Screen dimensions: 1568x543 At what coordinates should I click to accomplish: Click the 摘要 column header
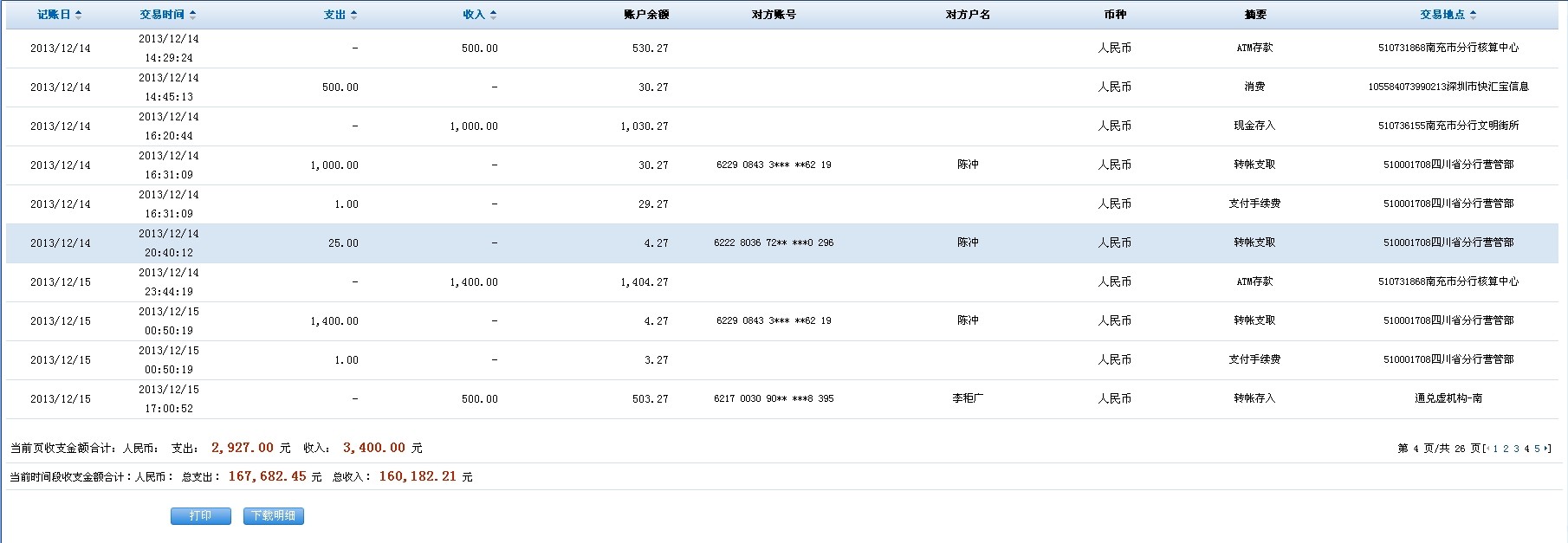point(1255,15)
